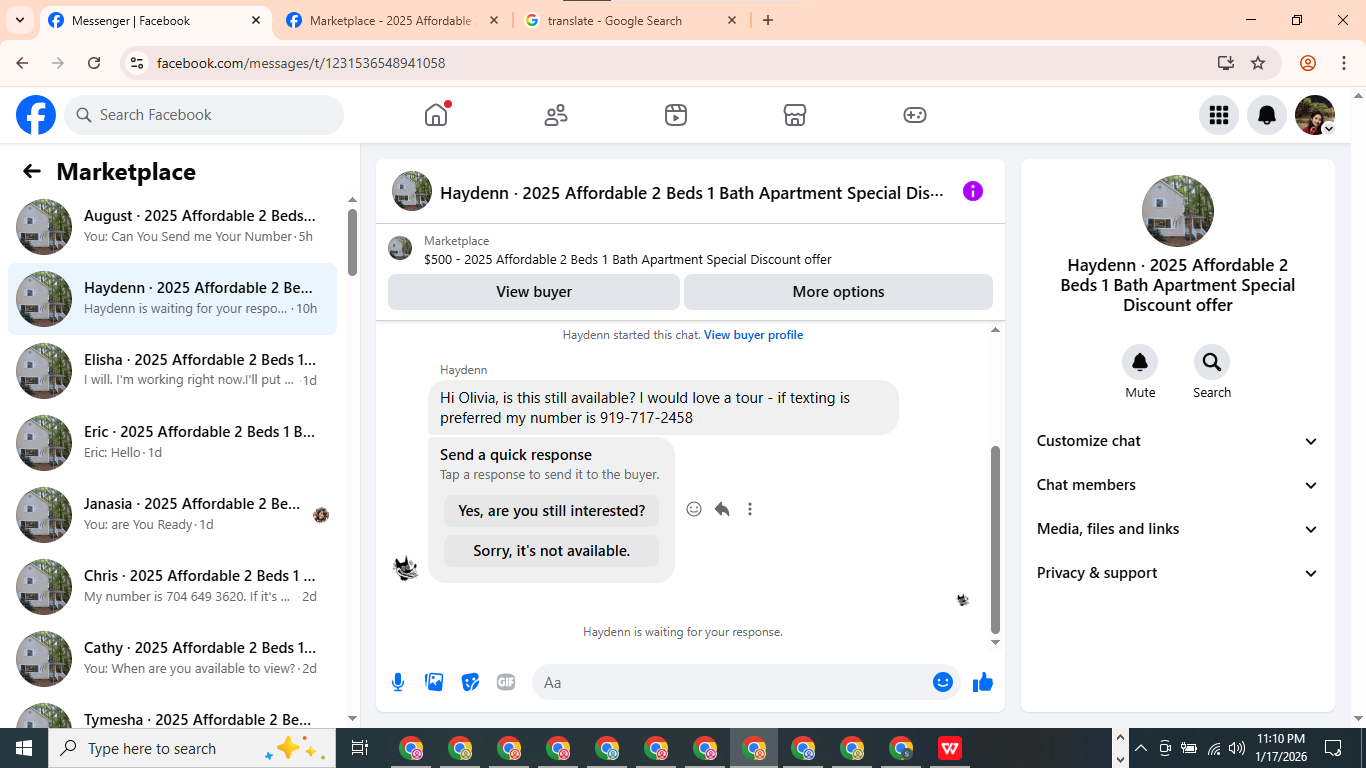Open the clock showing 11:10 PM
Image resolution: width=1366 pixels, height=768 pixels.
point(1281,748)
